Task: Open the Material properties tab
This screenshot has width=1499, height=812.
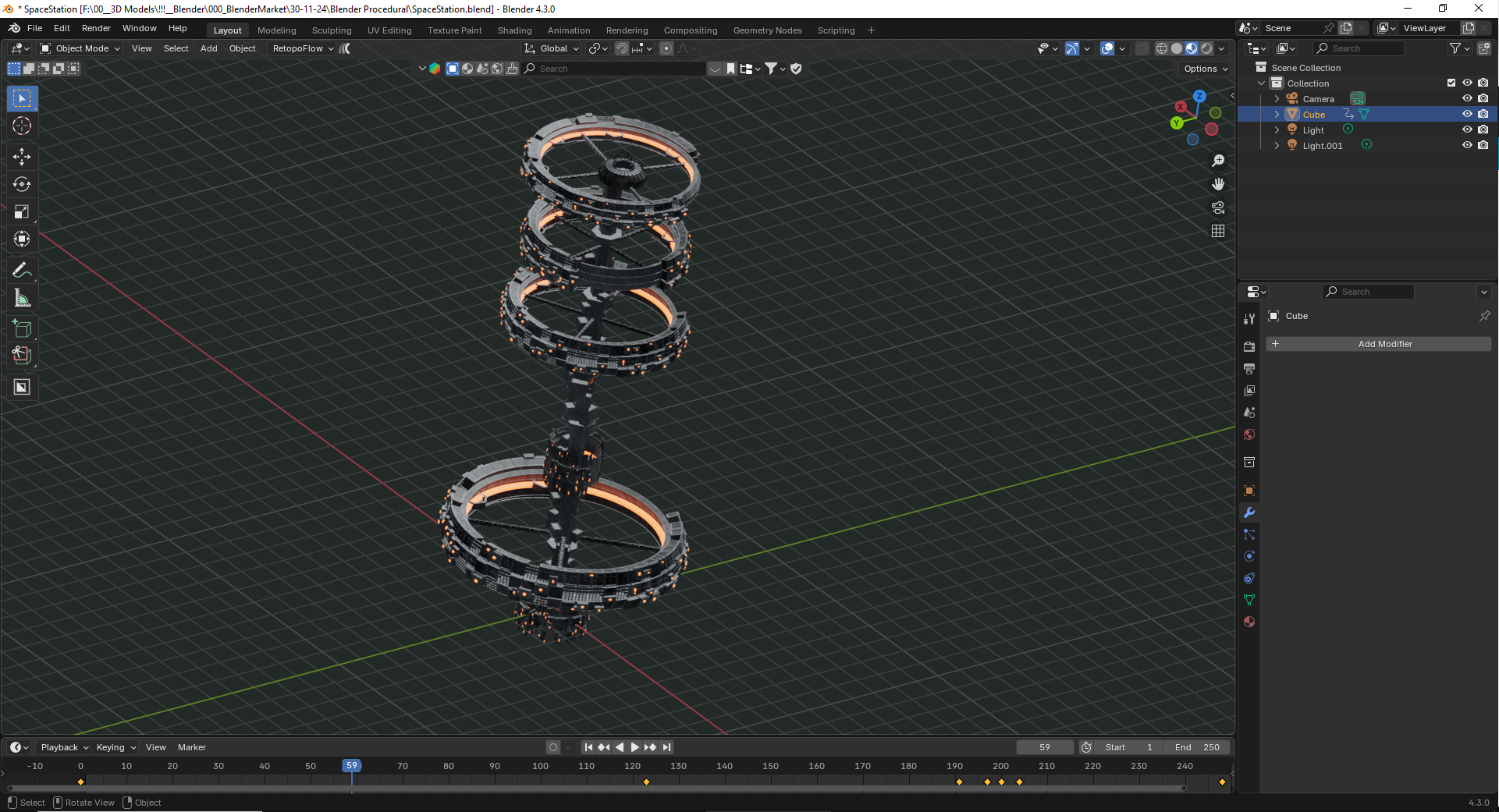Action: 1249,622
